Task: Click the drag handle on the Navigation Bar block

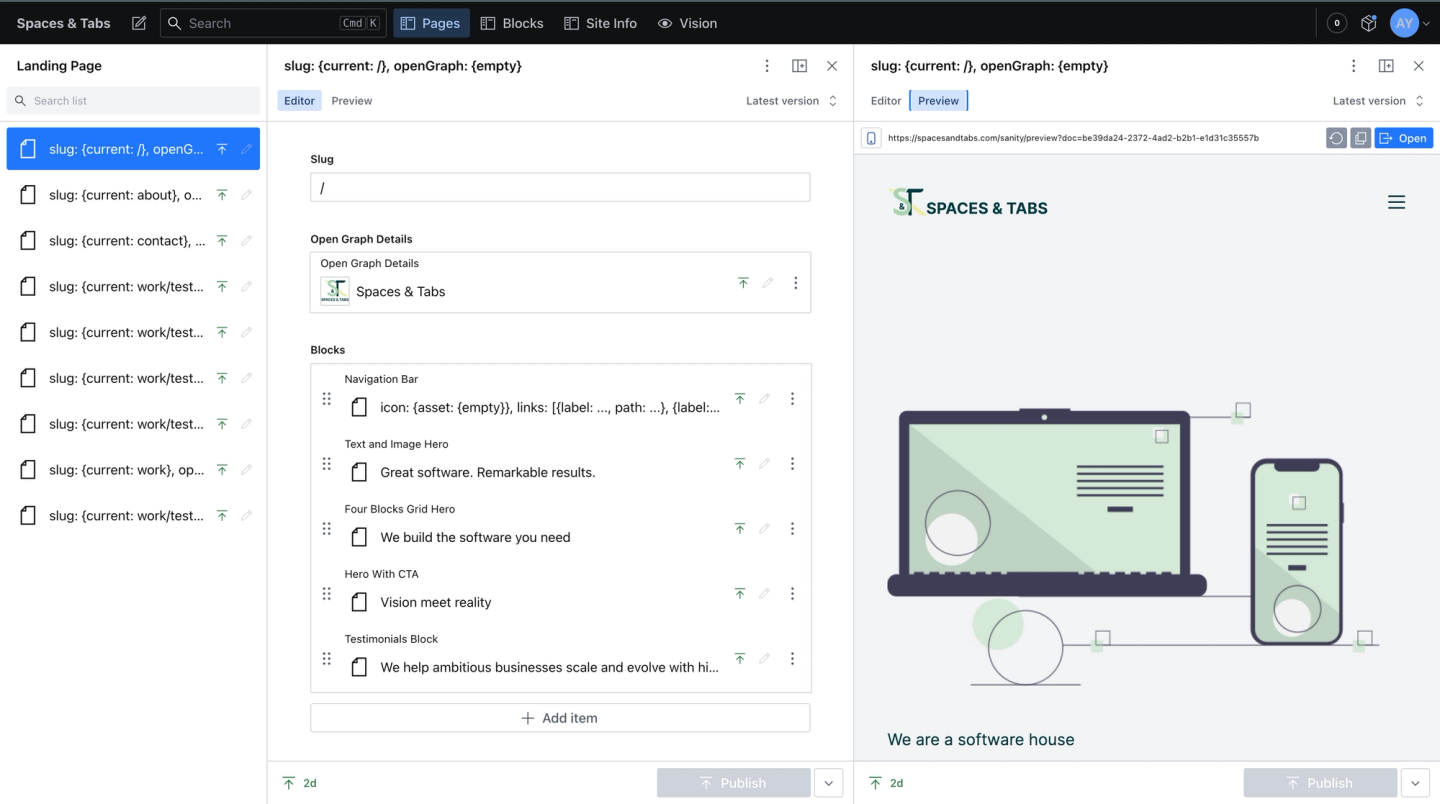Action: (x=326, y=398)
